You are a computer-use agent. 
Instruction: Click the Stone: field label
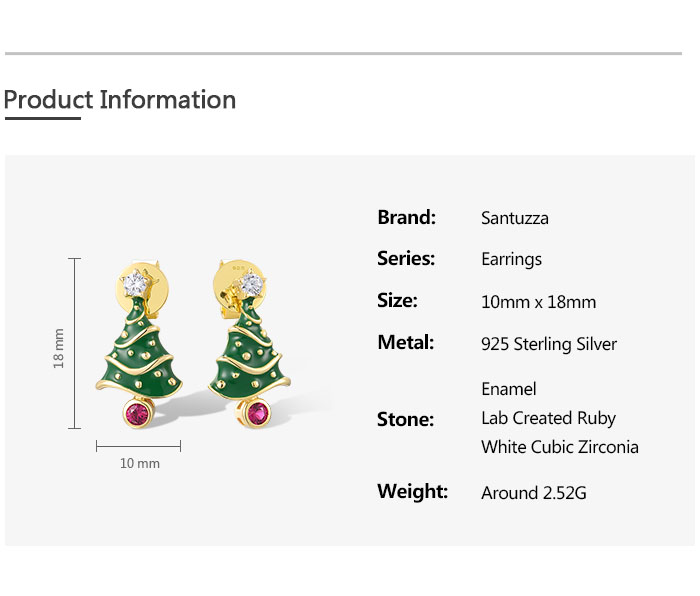point(405,419)
